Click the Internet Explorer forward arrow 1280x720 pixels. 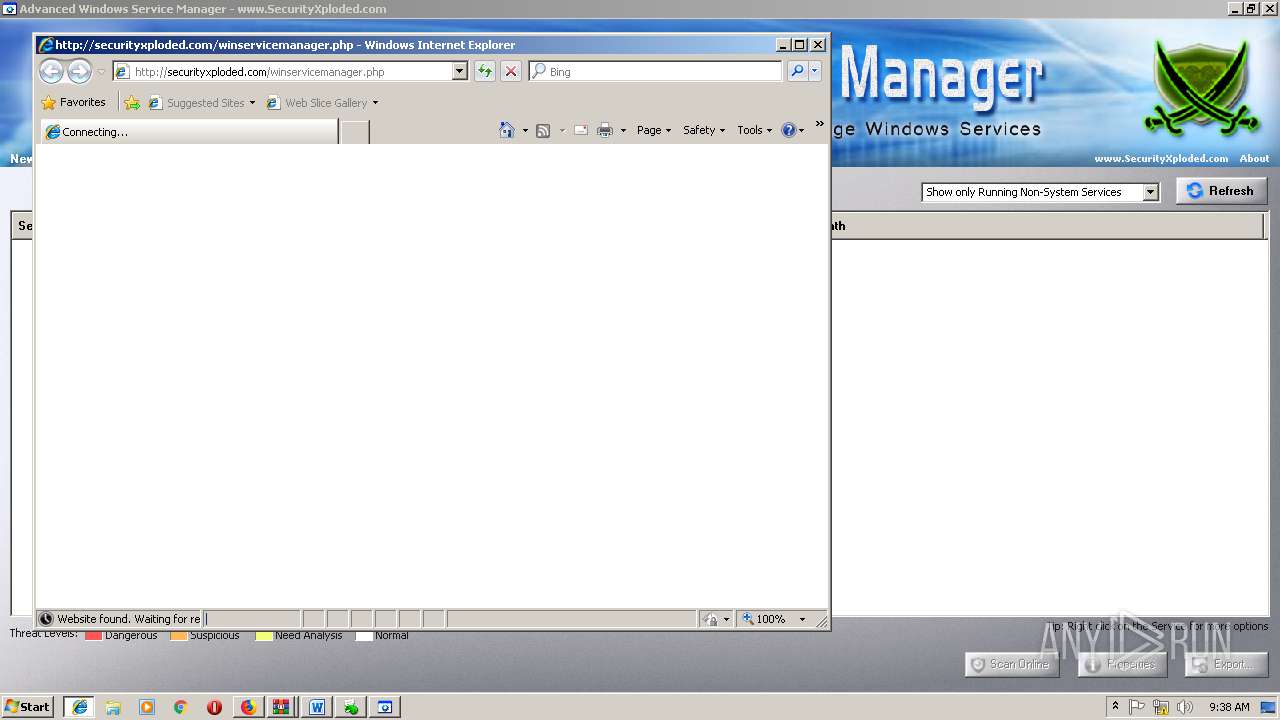[x=79, y=71]
